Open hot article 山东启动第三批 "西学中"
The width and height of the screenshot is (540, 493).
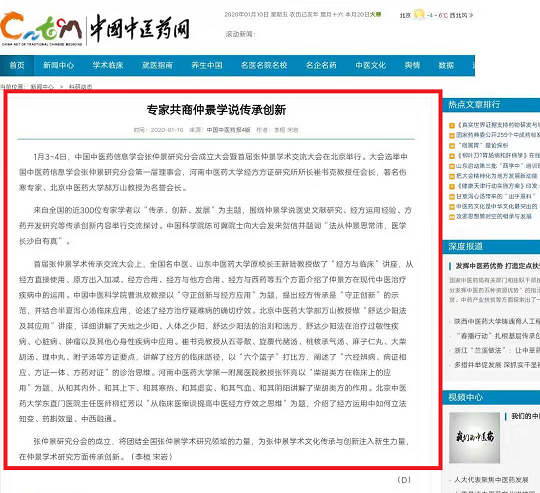(x=498, y=166)
